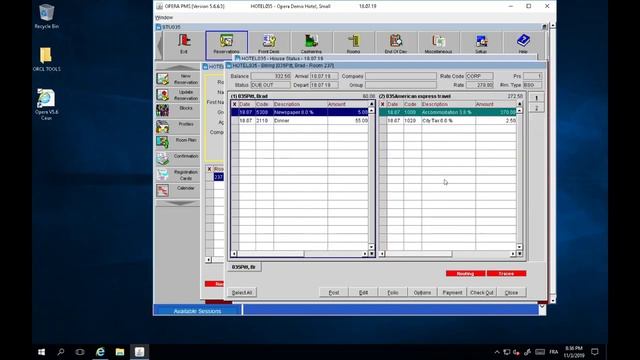Open the Task View taskbar icon
Image resolution: width=640 pixels, height=360 pixels.
click(x=80, y=352)
